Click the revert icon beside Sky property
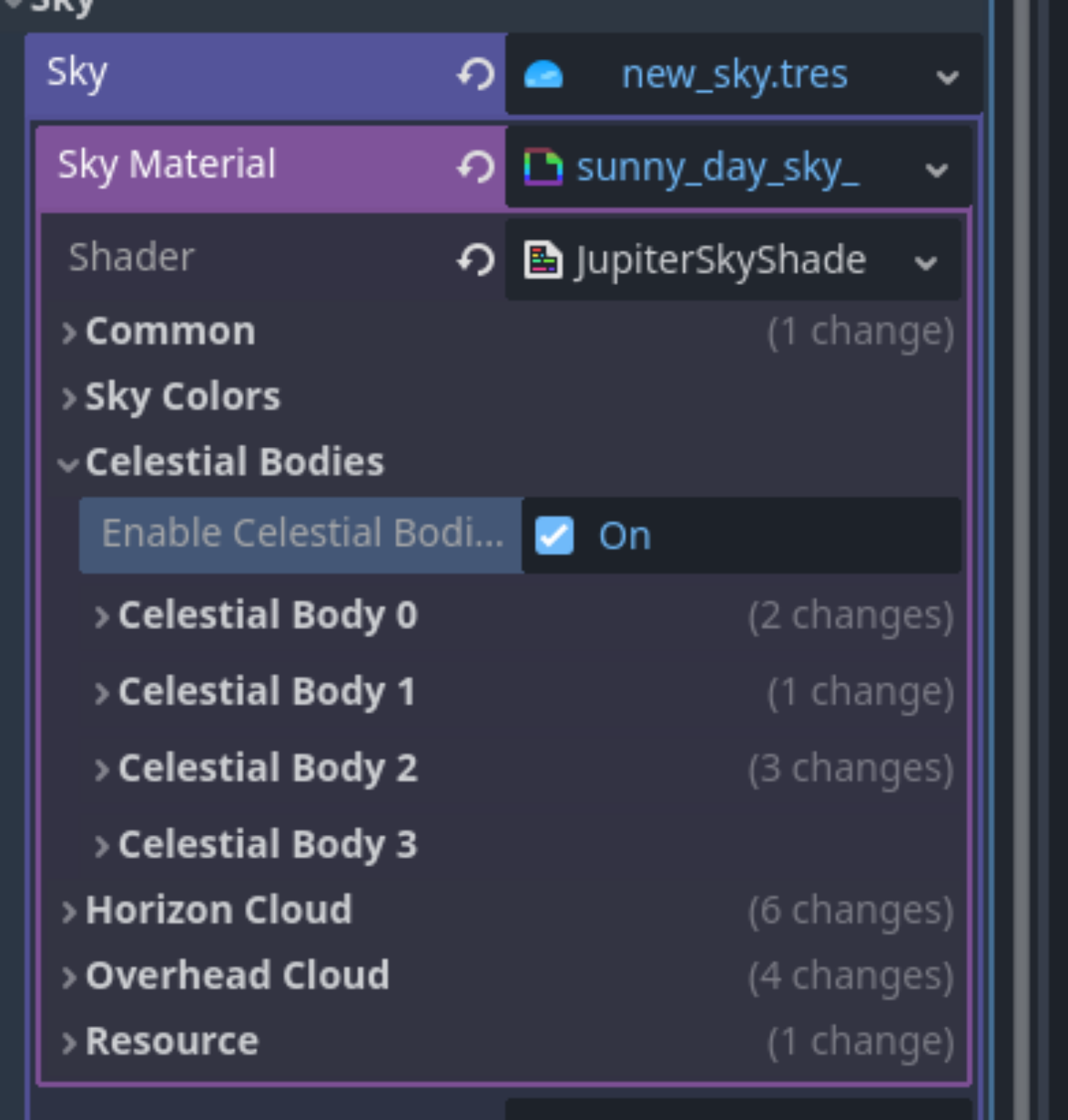Viewport: 1068px width, 1120px height. tap(477, 73)
